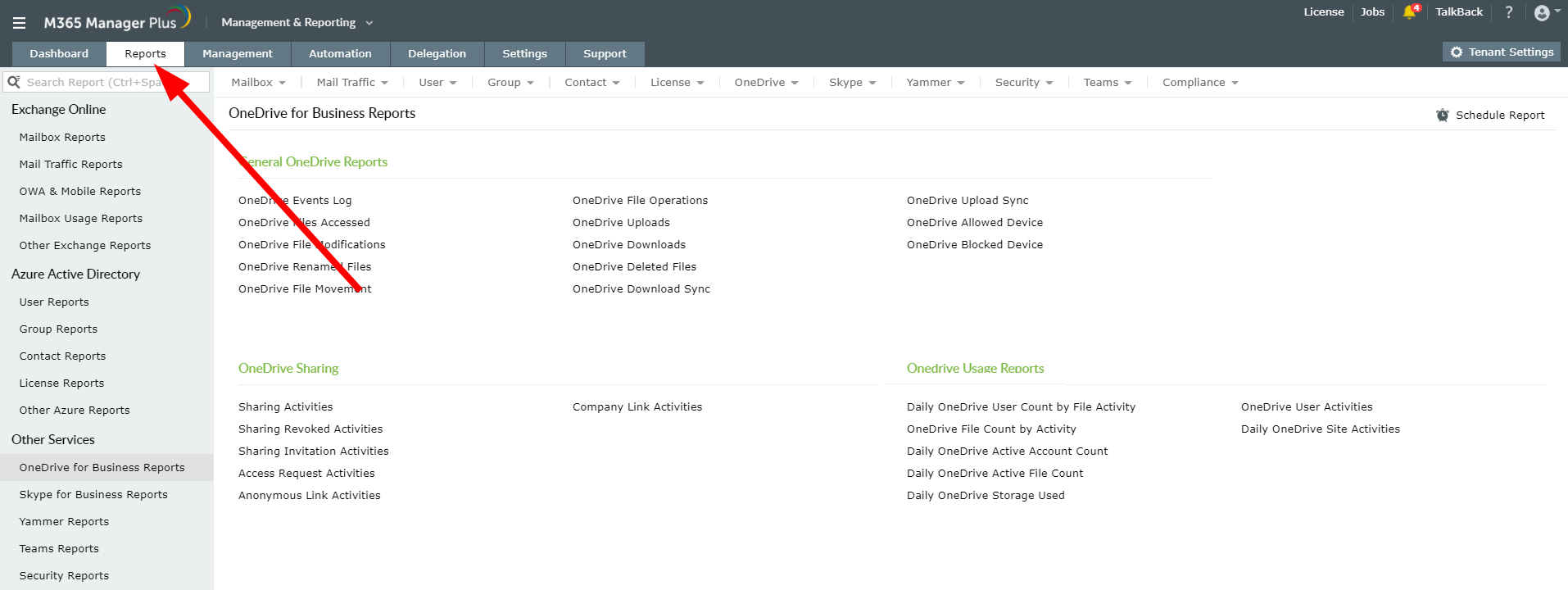This screenshot has height=590, width=1568.
Task: Expand the Yammer reports dropdown
Action: pyautogui.click(x=936, y=82)
